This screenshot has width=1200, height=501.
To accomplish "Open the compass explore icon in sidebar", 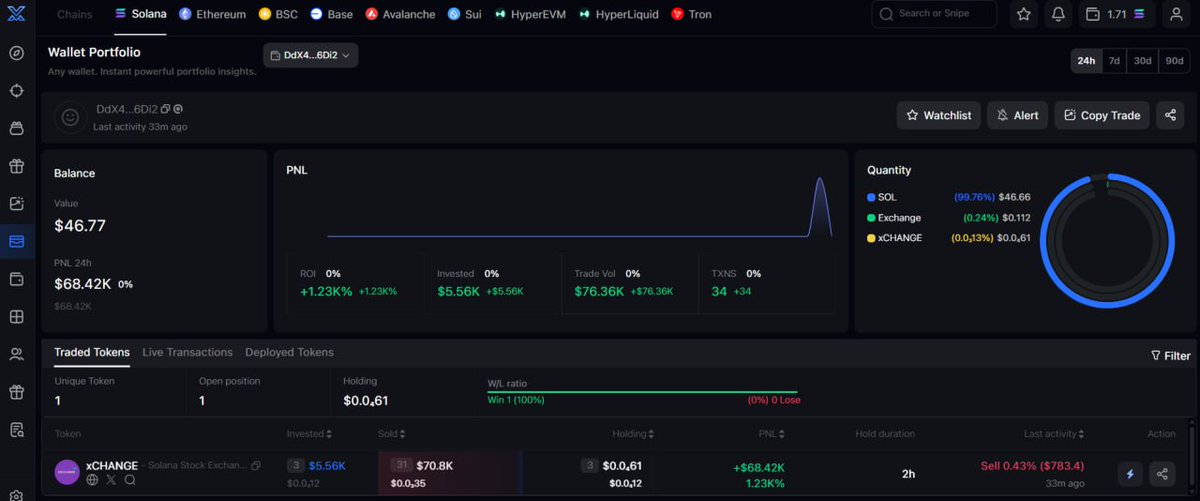I will click(16, 53).
